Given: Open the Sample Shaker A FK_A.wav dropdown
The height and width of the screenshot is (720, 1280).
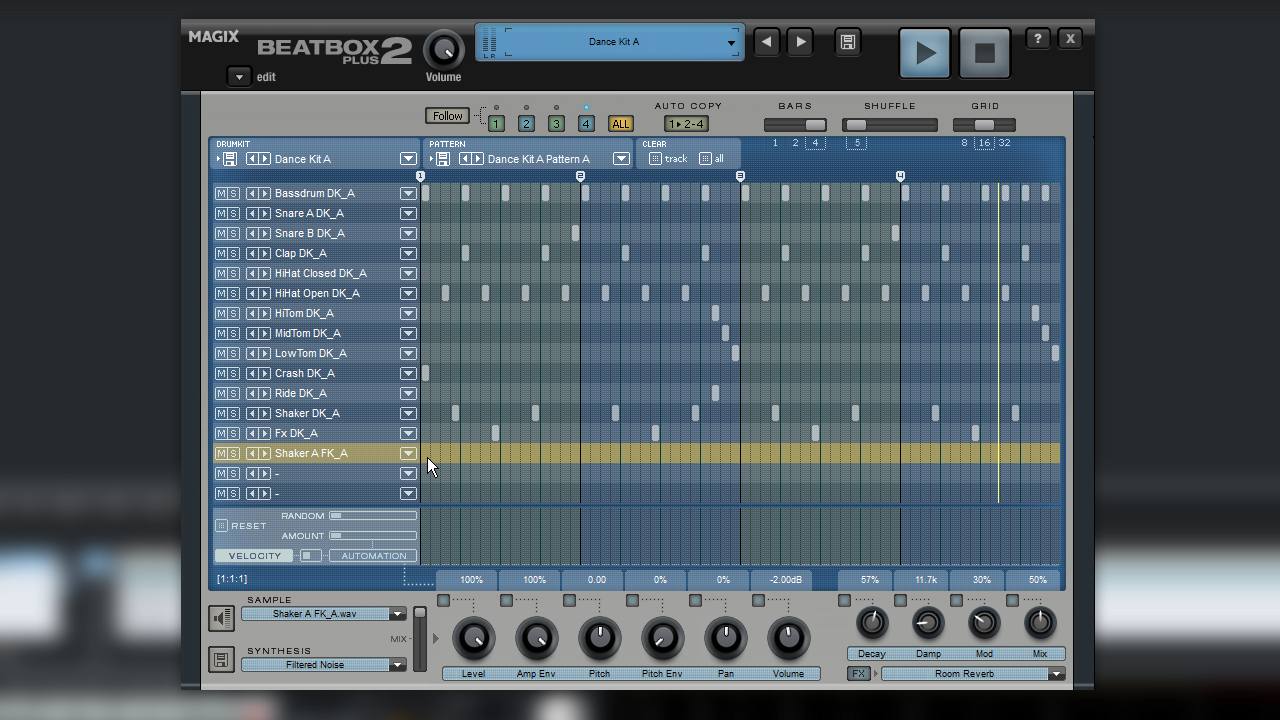Looking at the screenshot, I should [397, 614].
